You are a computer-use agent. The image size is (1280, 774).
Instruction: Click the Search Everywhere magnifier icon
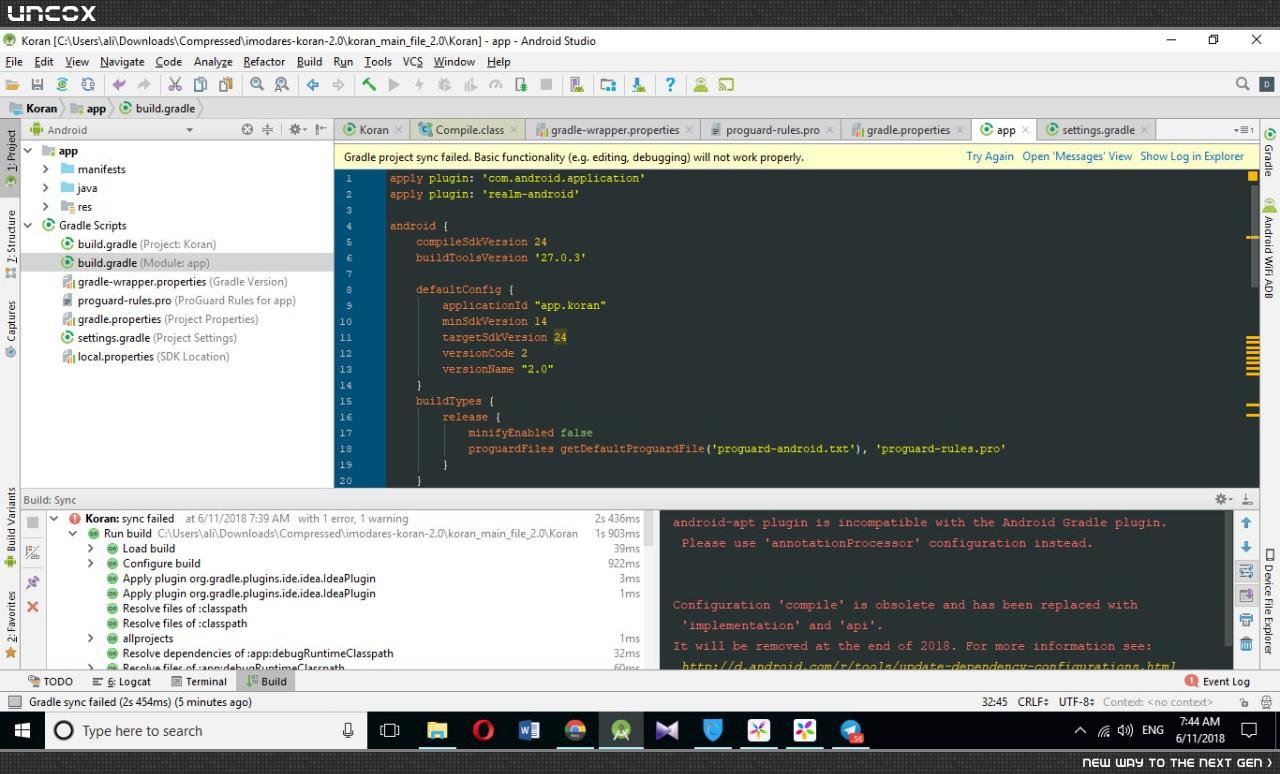click(x=1242, y=85)
